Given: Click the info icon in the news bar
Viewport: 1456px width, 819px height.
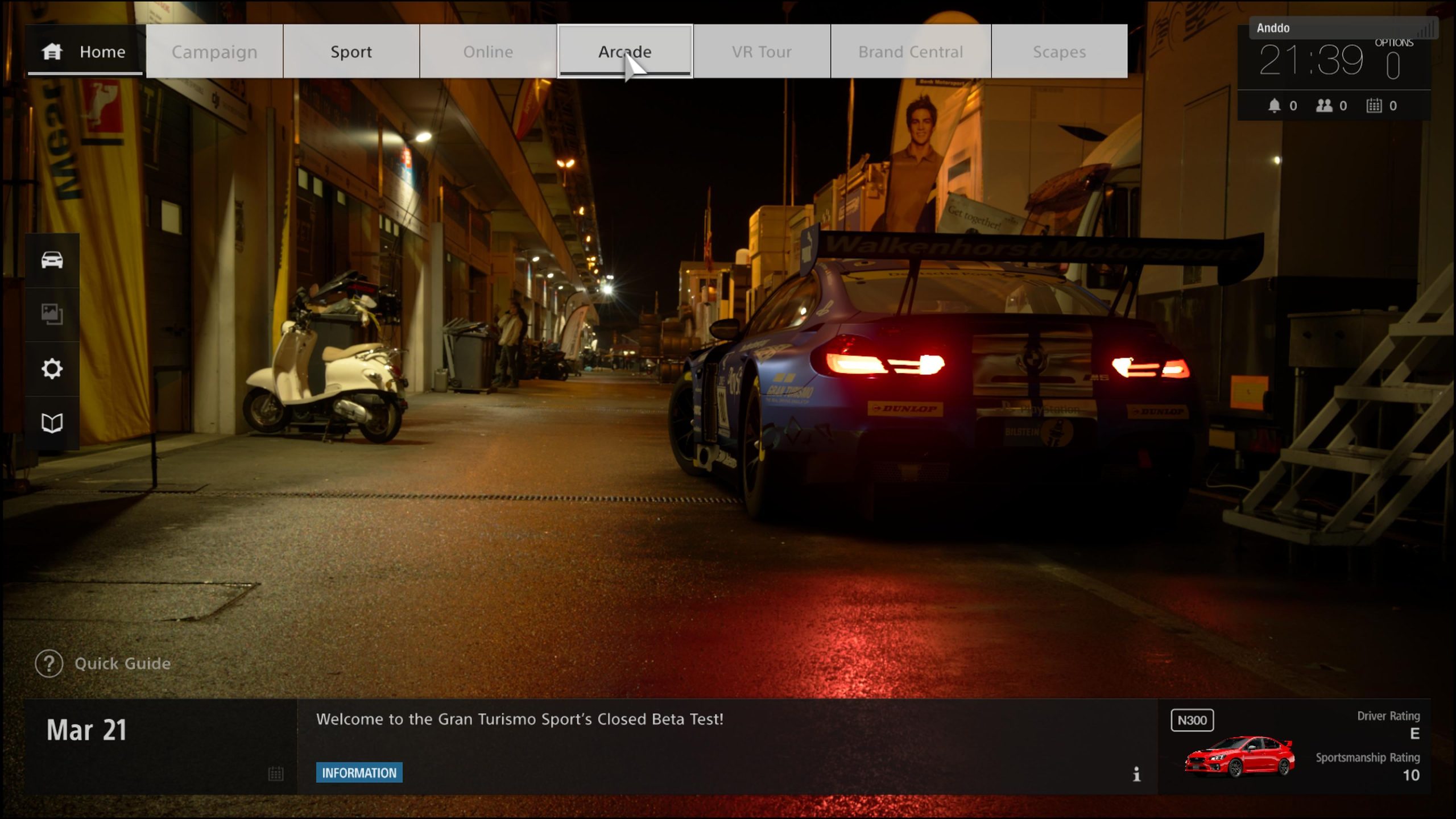Looking at the screenshot, I should click(1136, 774).
